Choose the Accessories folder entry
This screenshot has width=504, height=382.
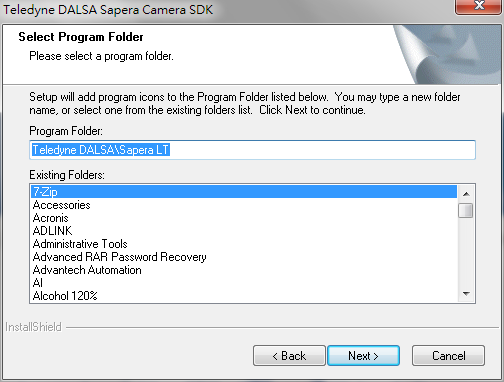244,205
